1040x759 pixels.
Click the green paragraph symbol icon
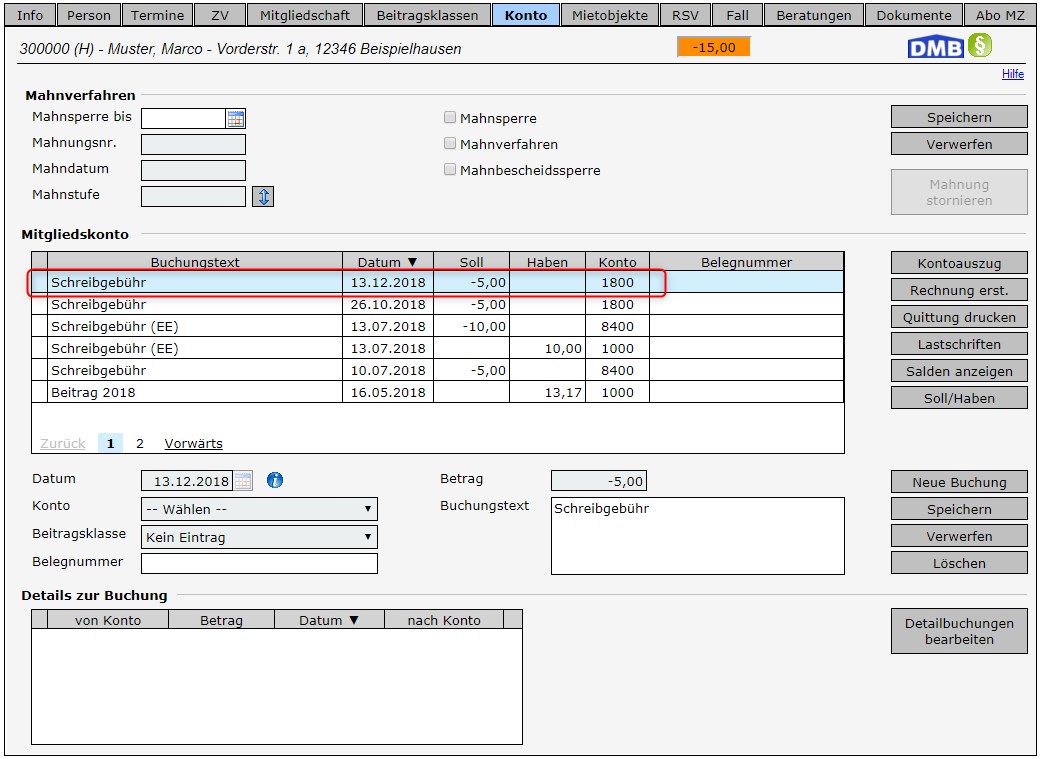pos(980,46)
